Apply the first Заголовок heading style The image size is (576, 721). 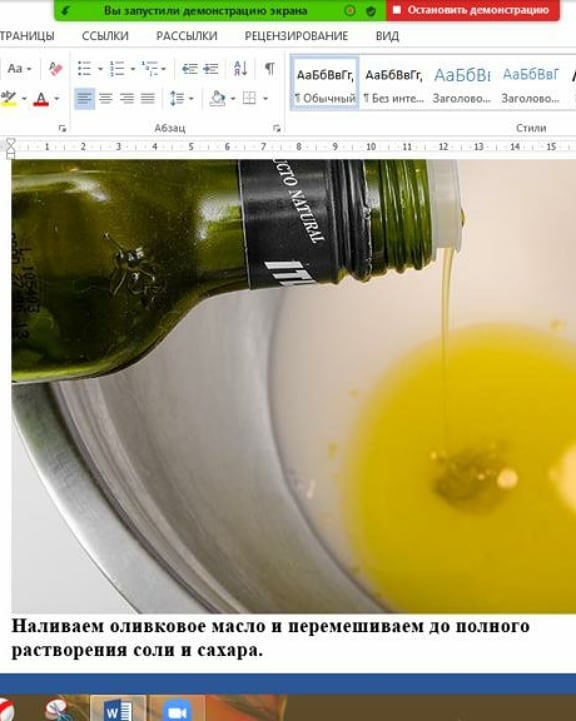[x=462, y=84]
